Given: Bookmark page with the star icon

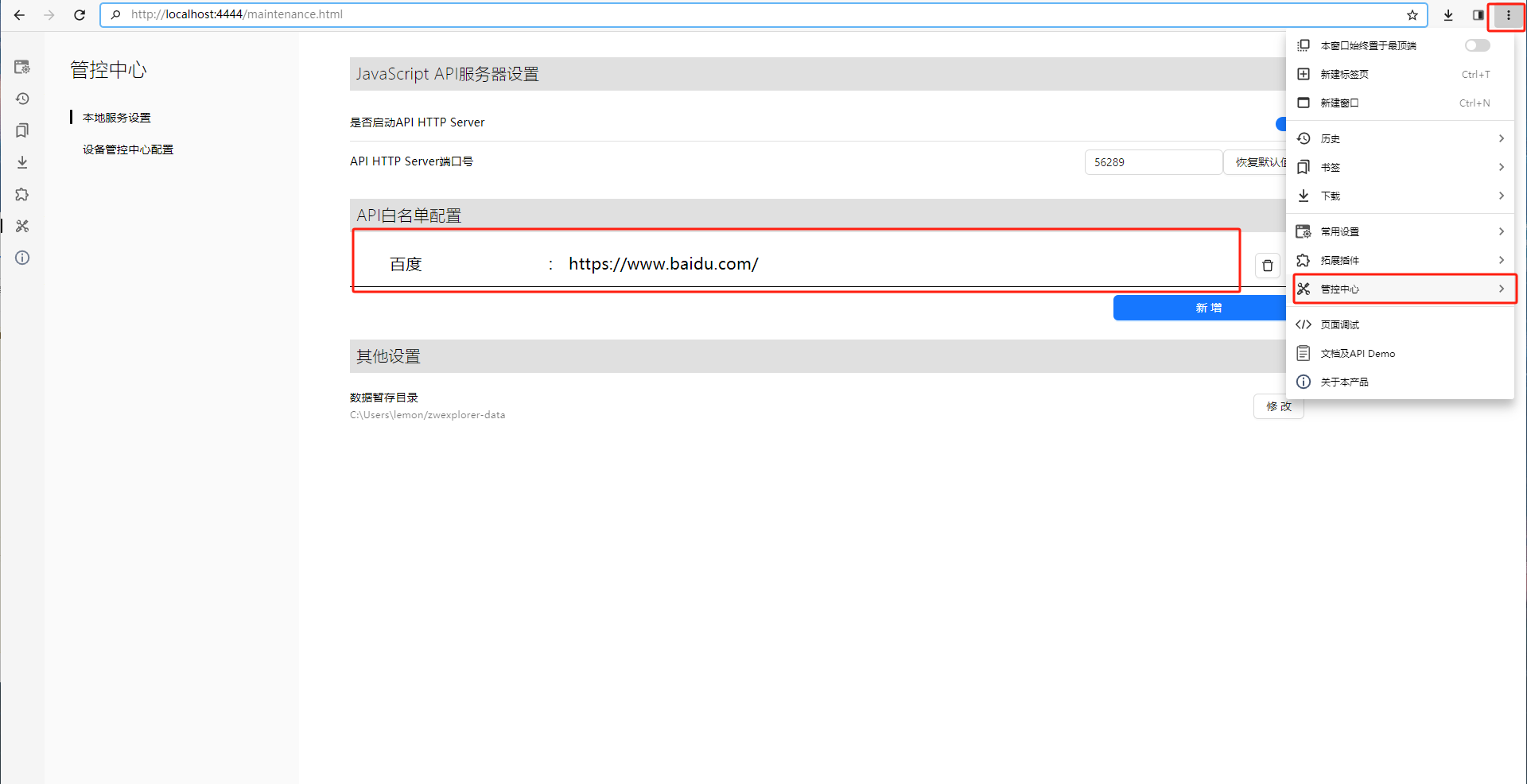Looking at the screenshot, I should click(x=1412, y=14).
